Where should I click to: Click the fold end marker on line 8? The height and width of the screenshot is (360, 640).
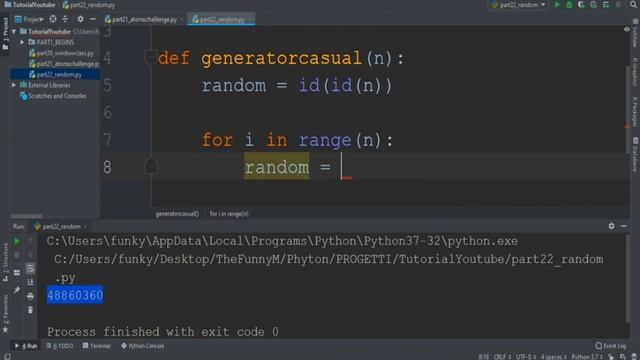click(151, 166)
